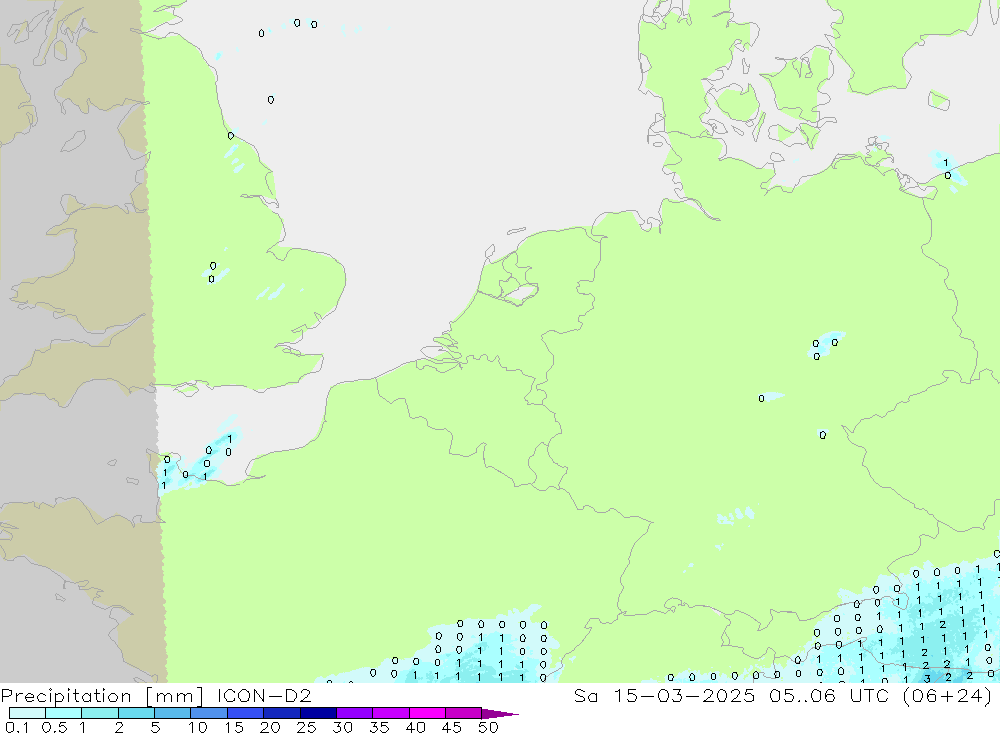Click the legend swatch between 0.5 and 1
The height and width of the screenshot is (733, 1000).
click(64, 713)
